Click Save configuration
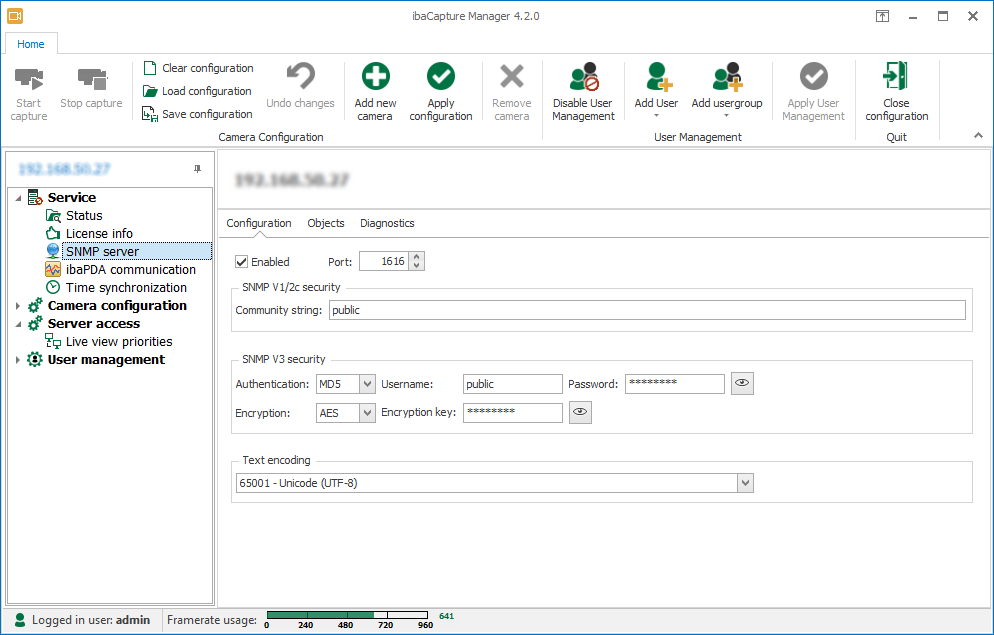 click(x=198, y=114)
